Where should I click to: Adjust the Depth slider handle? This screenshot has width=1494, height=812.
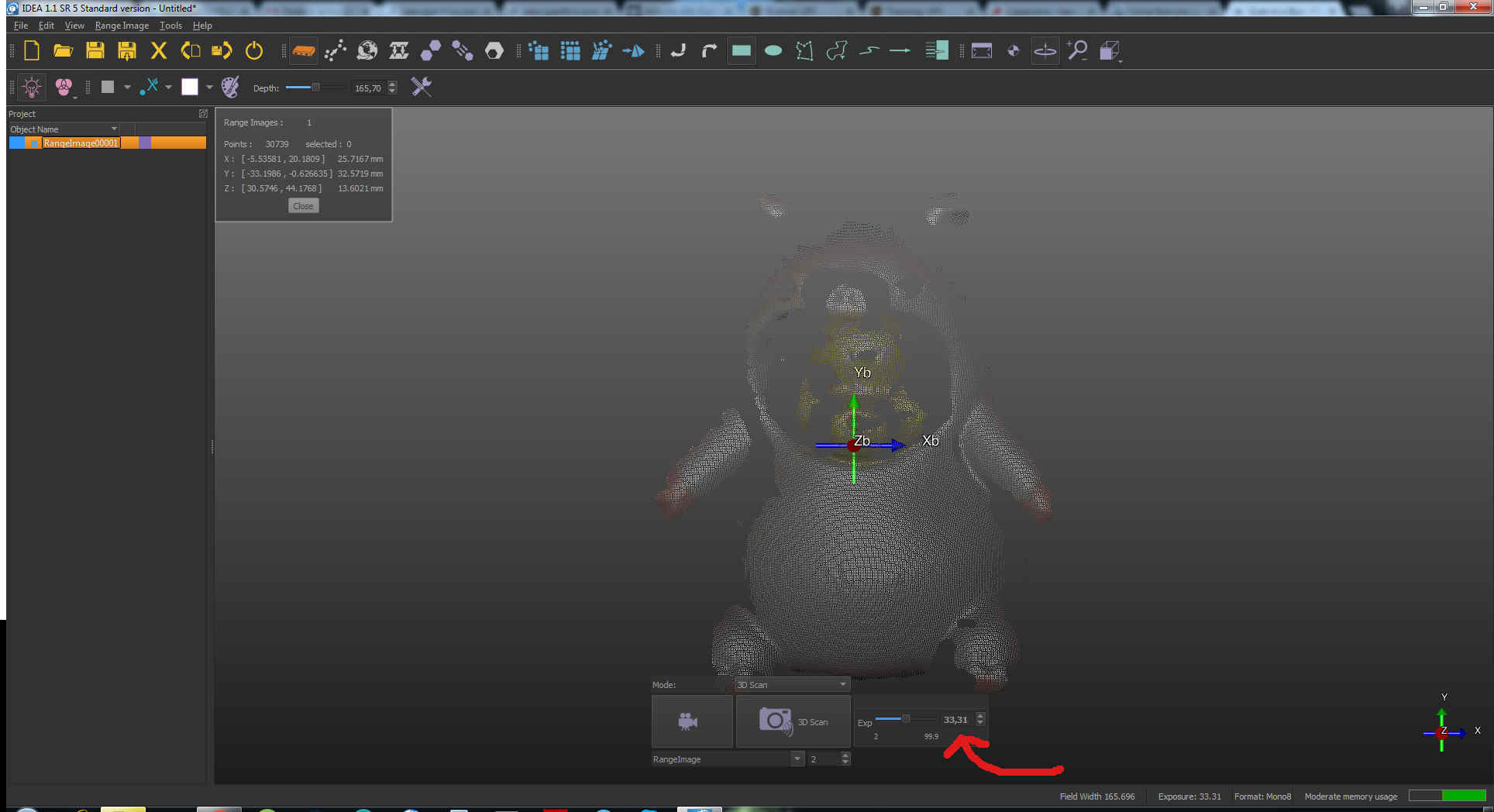315,88
